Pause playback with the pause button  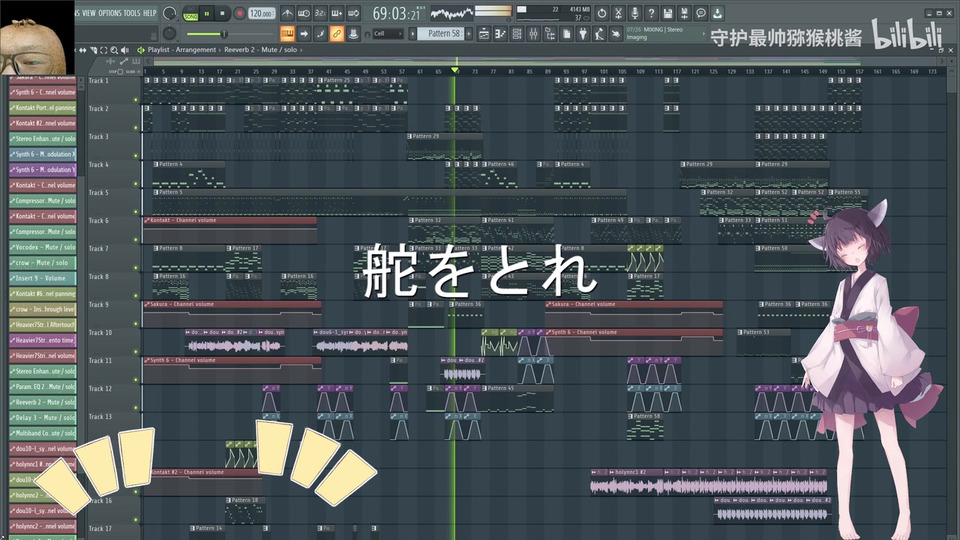pyautogui.click(x=207, y=13)
